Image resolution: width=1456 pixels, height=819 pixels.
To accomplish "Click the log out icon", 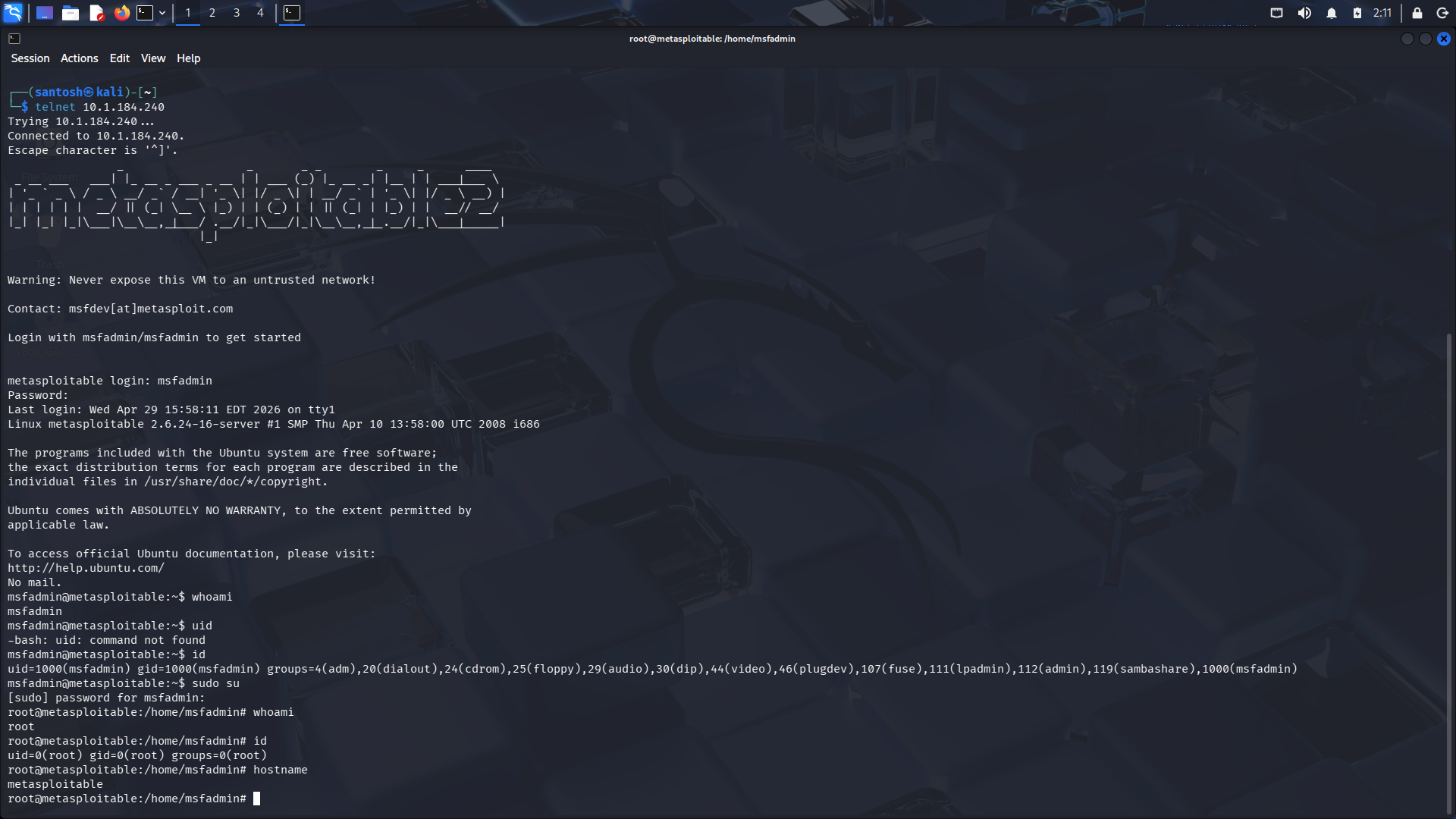I will point(1442,13).
